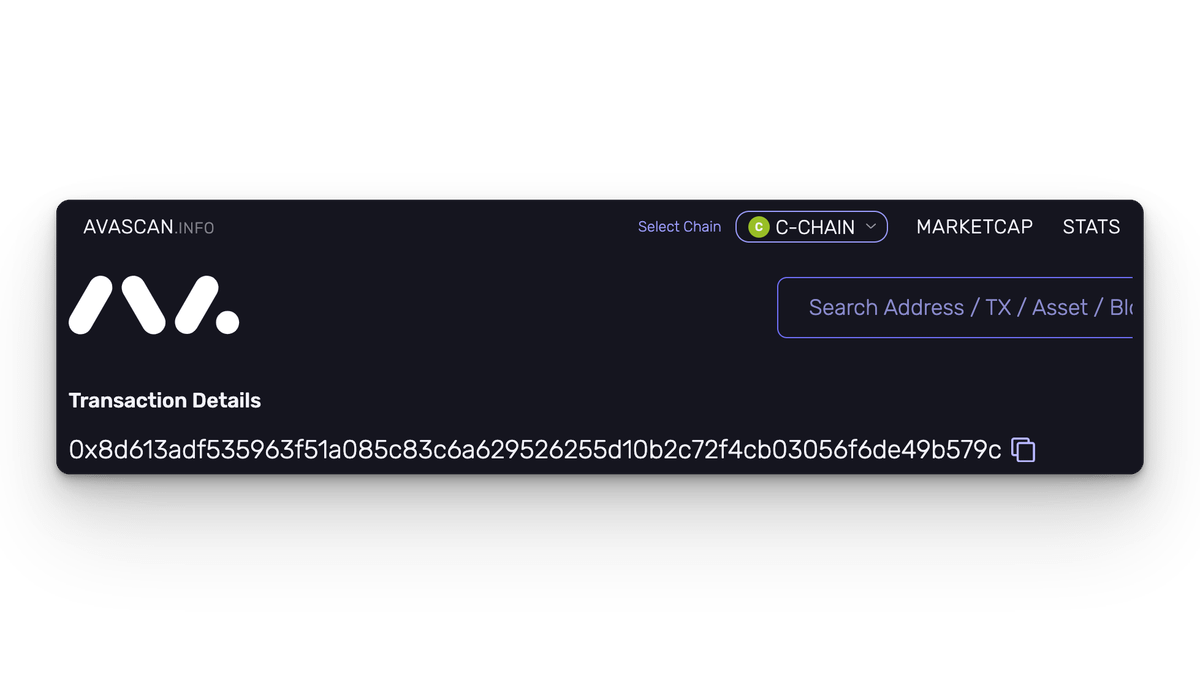The width and height of the screenshot is (1200, 674).
Task: Click the Select Chain label
Action: click(x=679, y=227)
